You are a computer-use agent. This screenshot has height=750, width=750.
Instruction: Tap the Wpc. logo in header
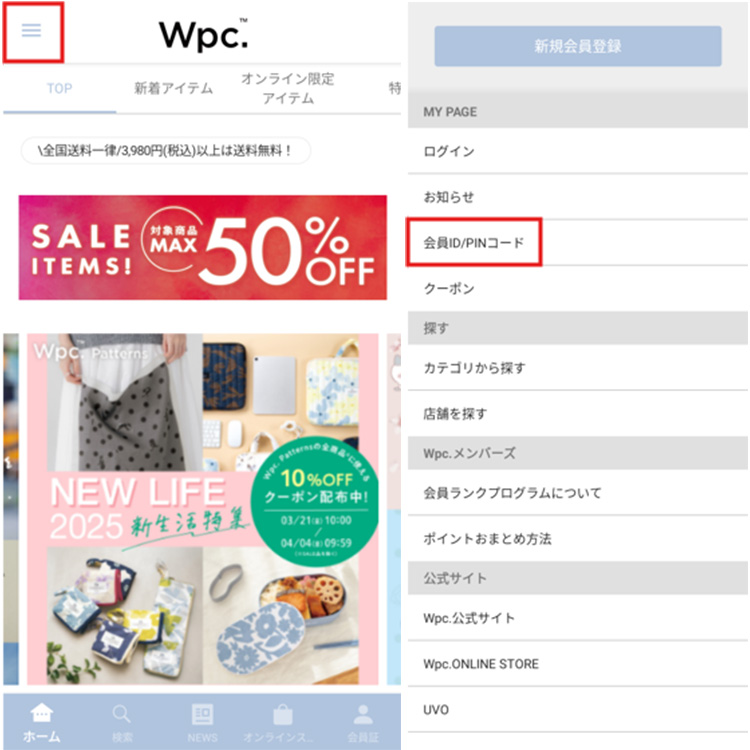point(204,35)
